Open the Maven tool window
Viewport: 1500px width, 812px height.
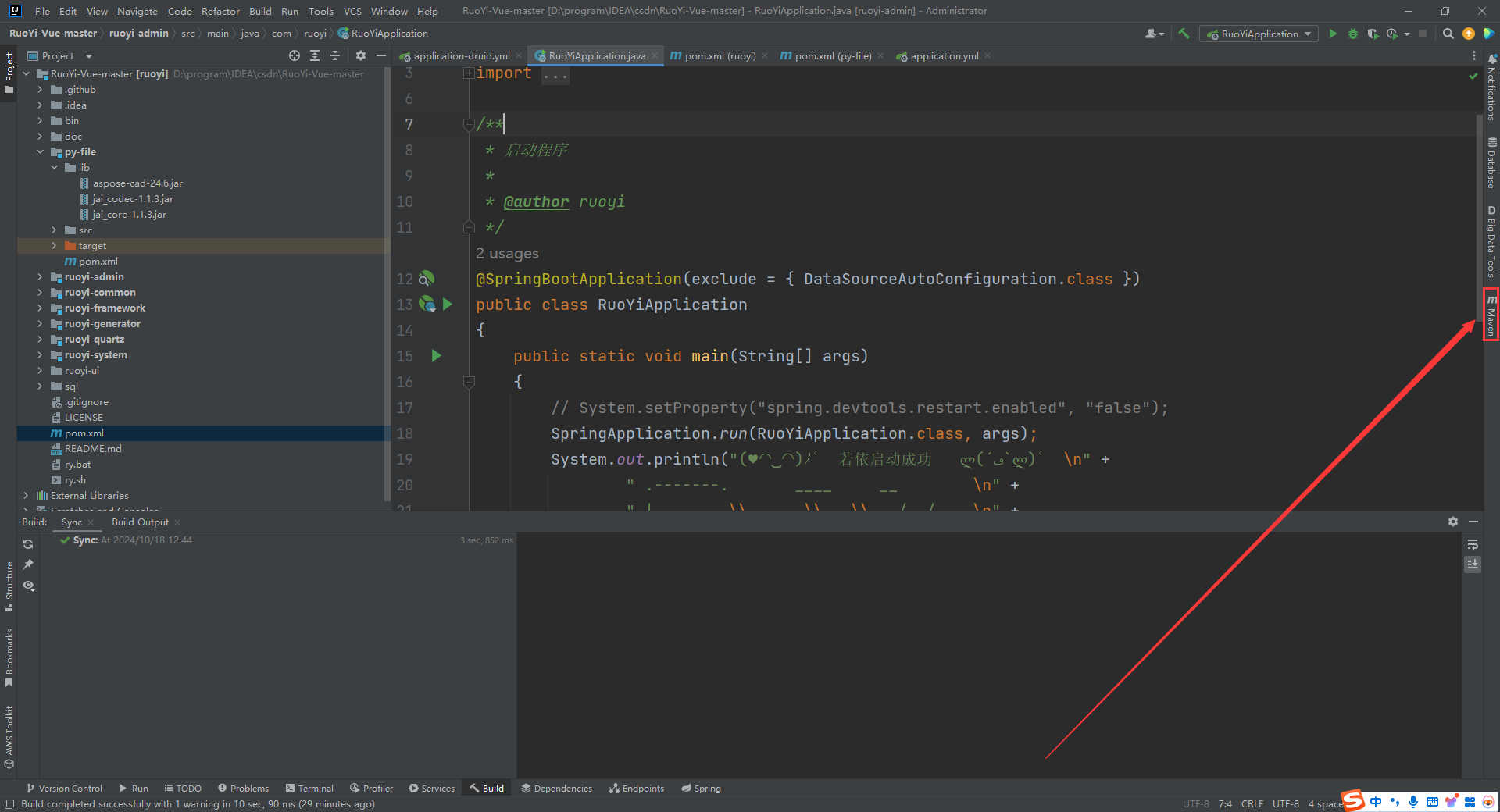pos(1491,315)
